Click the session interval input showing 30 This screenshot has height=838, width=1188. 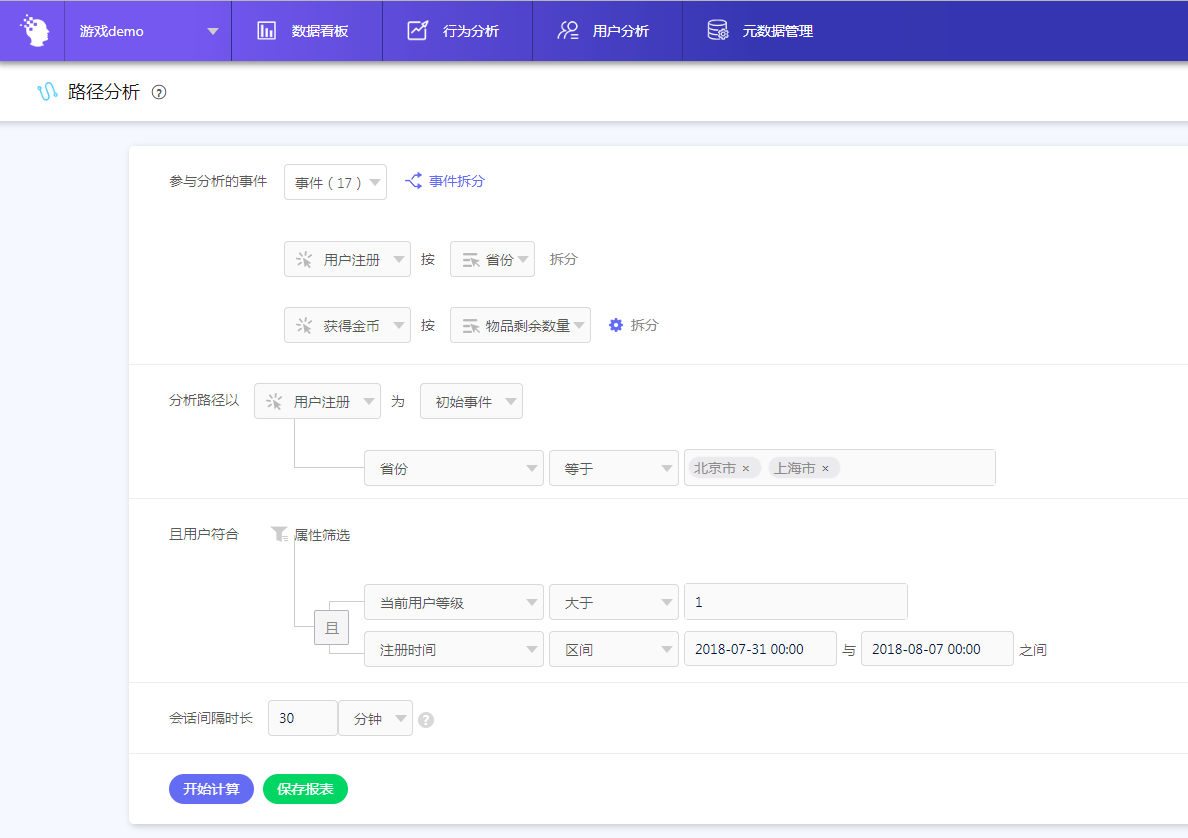click(x=302, y=718)
